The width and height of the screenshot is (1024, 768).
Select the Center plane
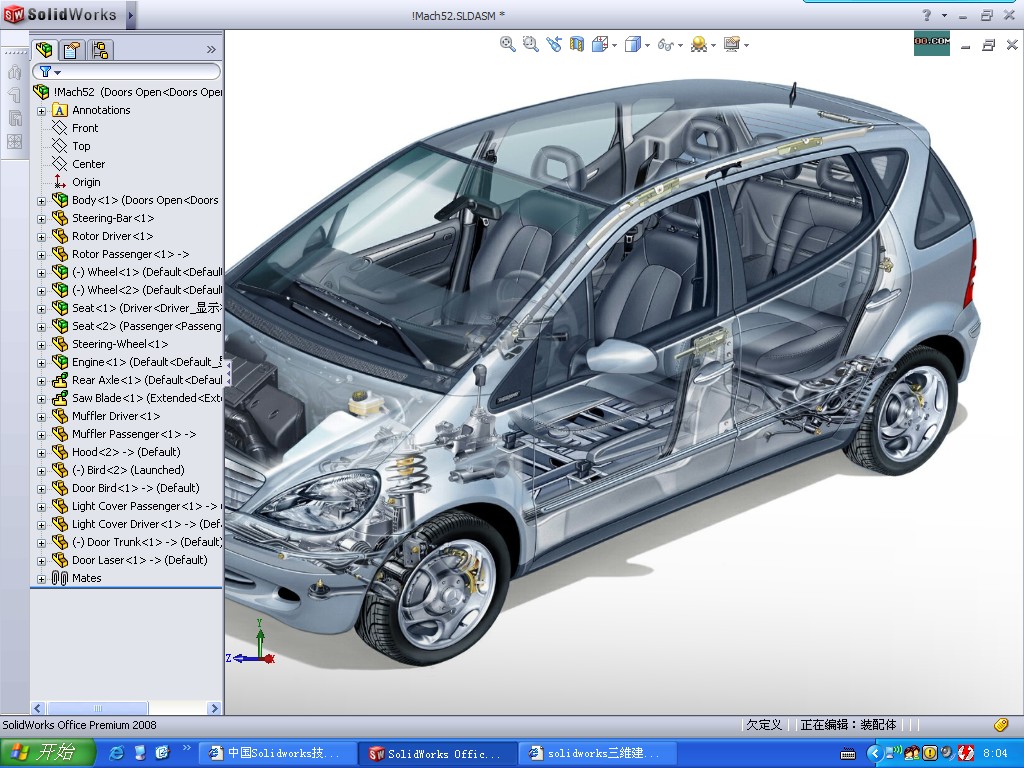pos(88,164)
